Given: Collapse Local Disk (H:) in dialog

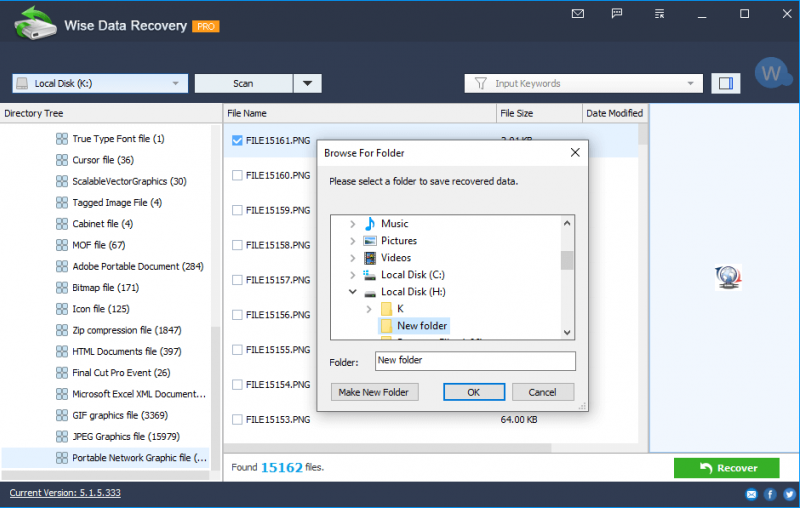Looking at the screenshot, I should click(x=353, y=292).
